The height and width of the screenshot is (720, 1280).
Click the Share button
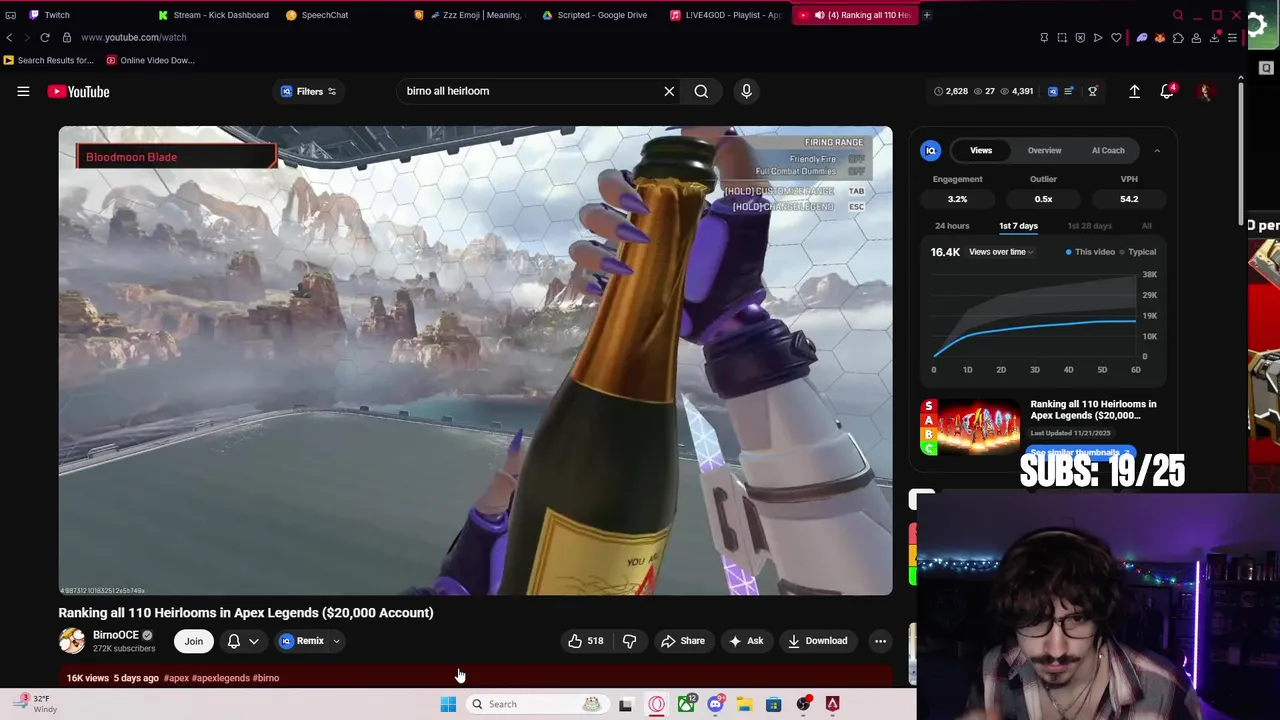(683, 641)
